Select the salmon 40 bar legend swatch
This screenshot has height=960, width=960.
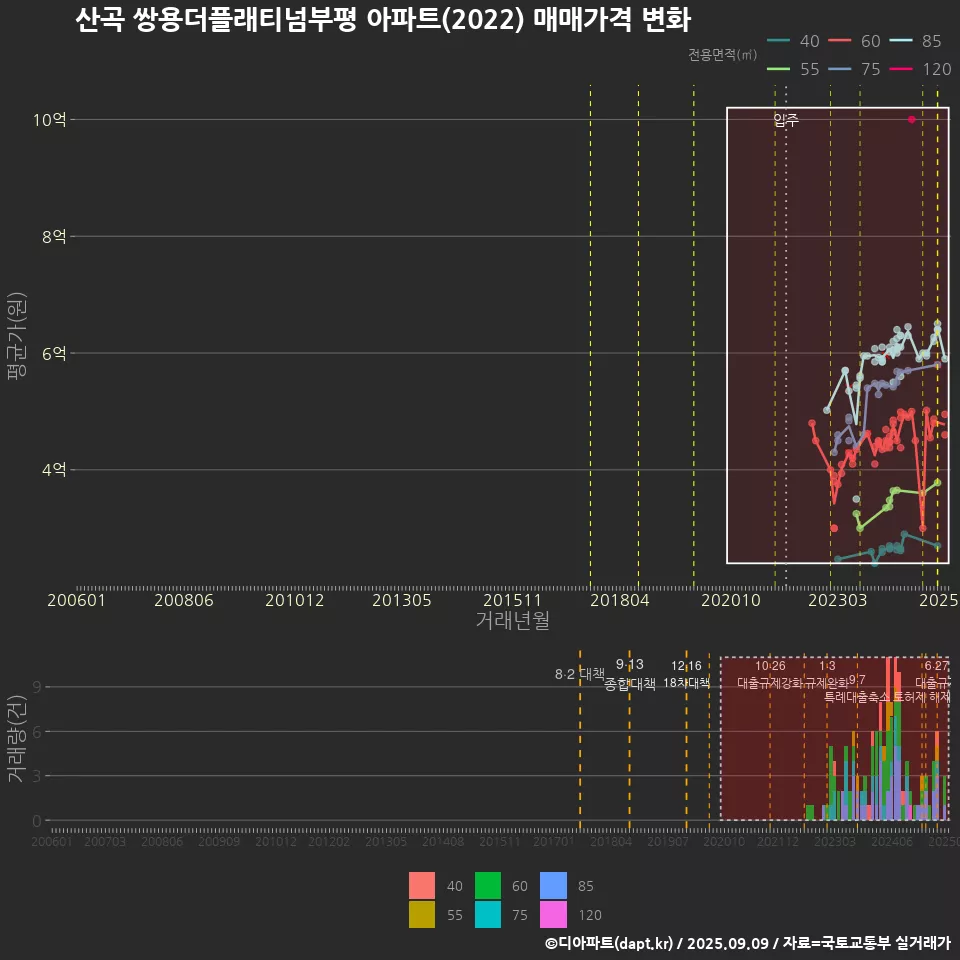pos(422,886)
